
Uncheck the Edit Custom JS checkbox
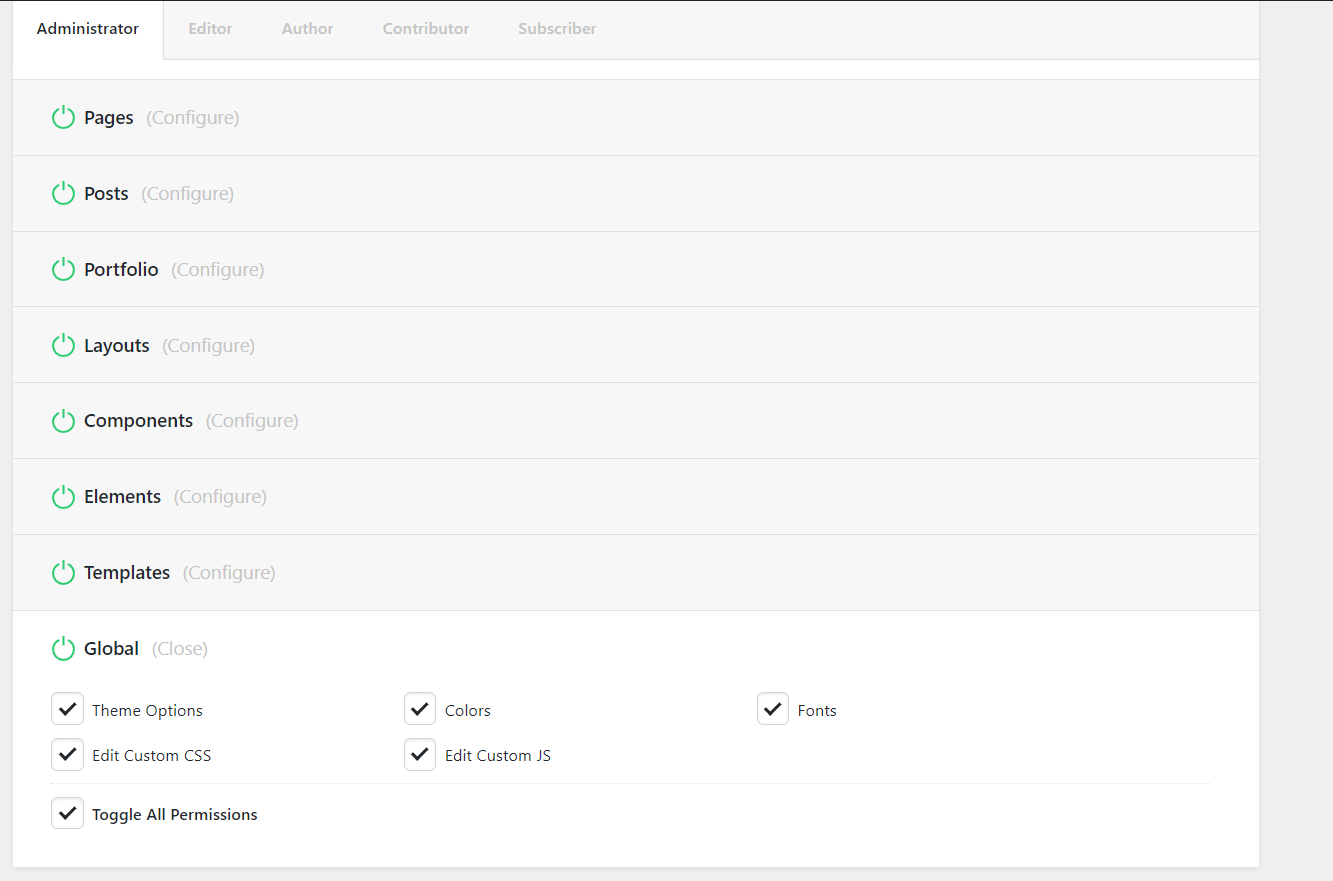420,754
